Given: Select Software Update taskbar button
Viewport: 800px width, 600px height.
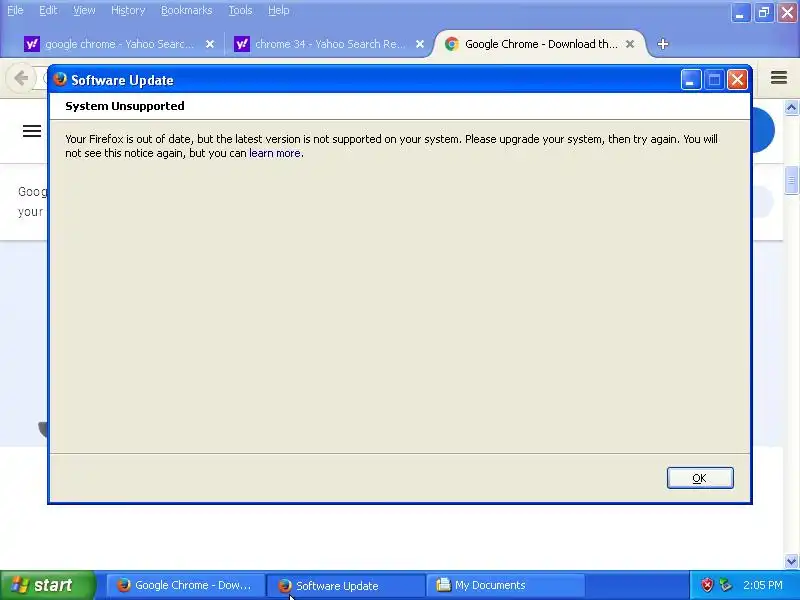Looking at the screenshot, I should pyautogui.click(x=346, y=585).
